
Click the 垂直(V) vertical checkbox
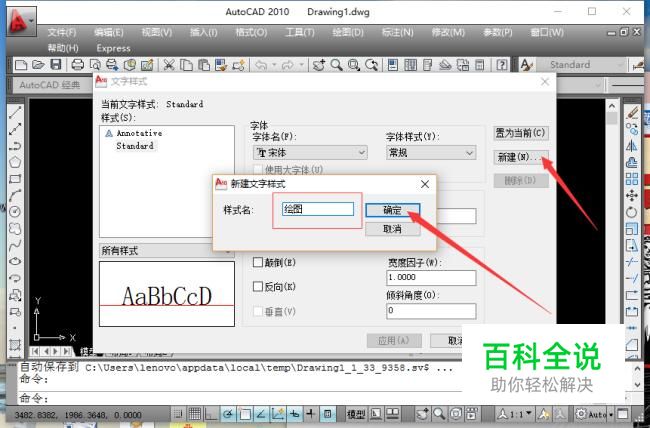coord(258,311)
